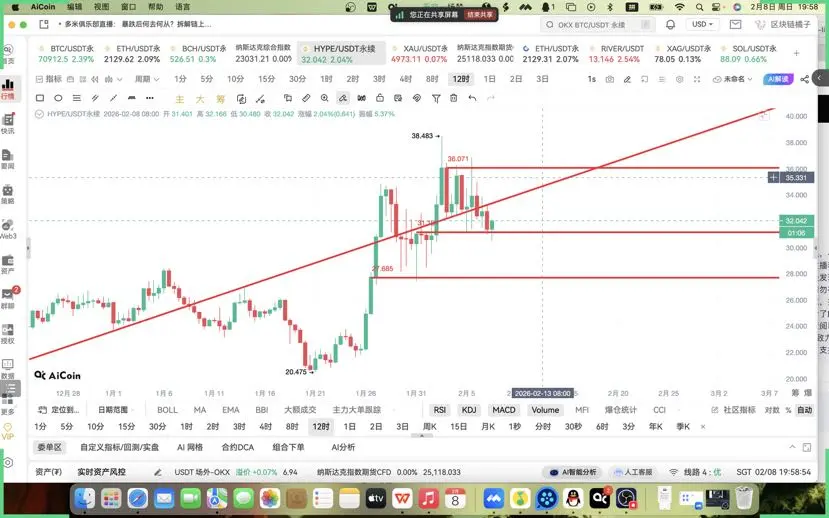Open 群聊 chat sidebar icon with badge
Screen dimensions: 829x518
8,299
